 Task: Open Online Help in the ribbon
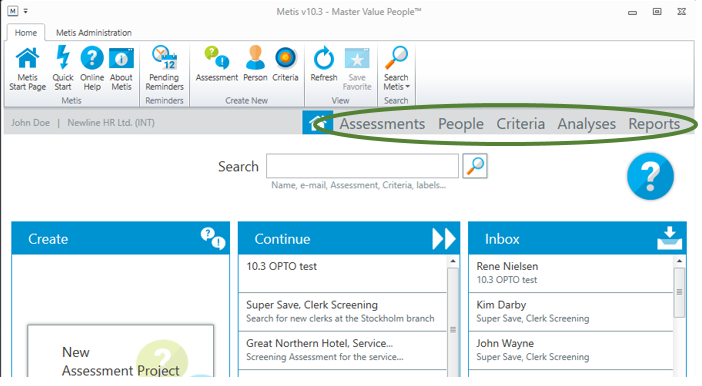[x=92, y=69]
